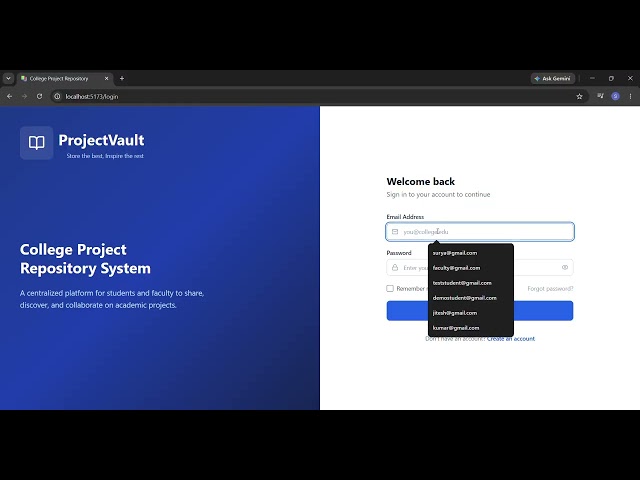Toggle password visibility with the eye icon
Image resolution: width=640 pixels, height=480 pixels.
pos(565,268)
